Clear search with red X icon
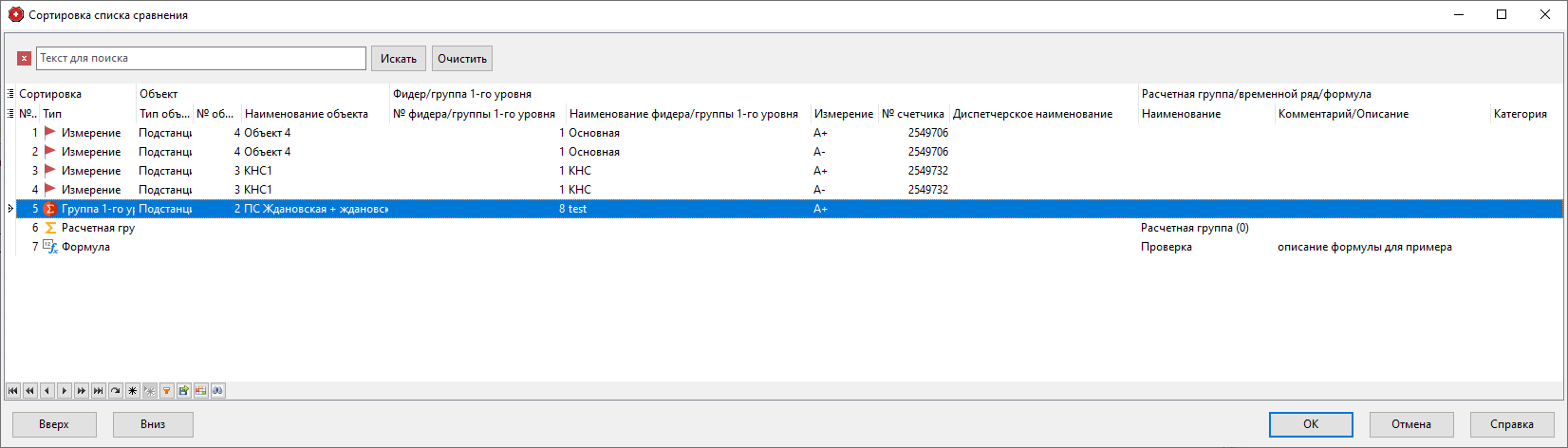1568x448 pixels. (x=25, y=59)
